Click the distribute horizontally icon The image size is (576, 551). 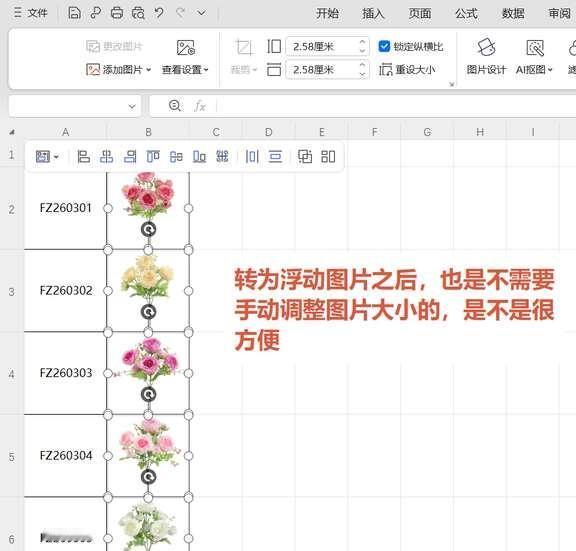pos(252,157)
